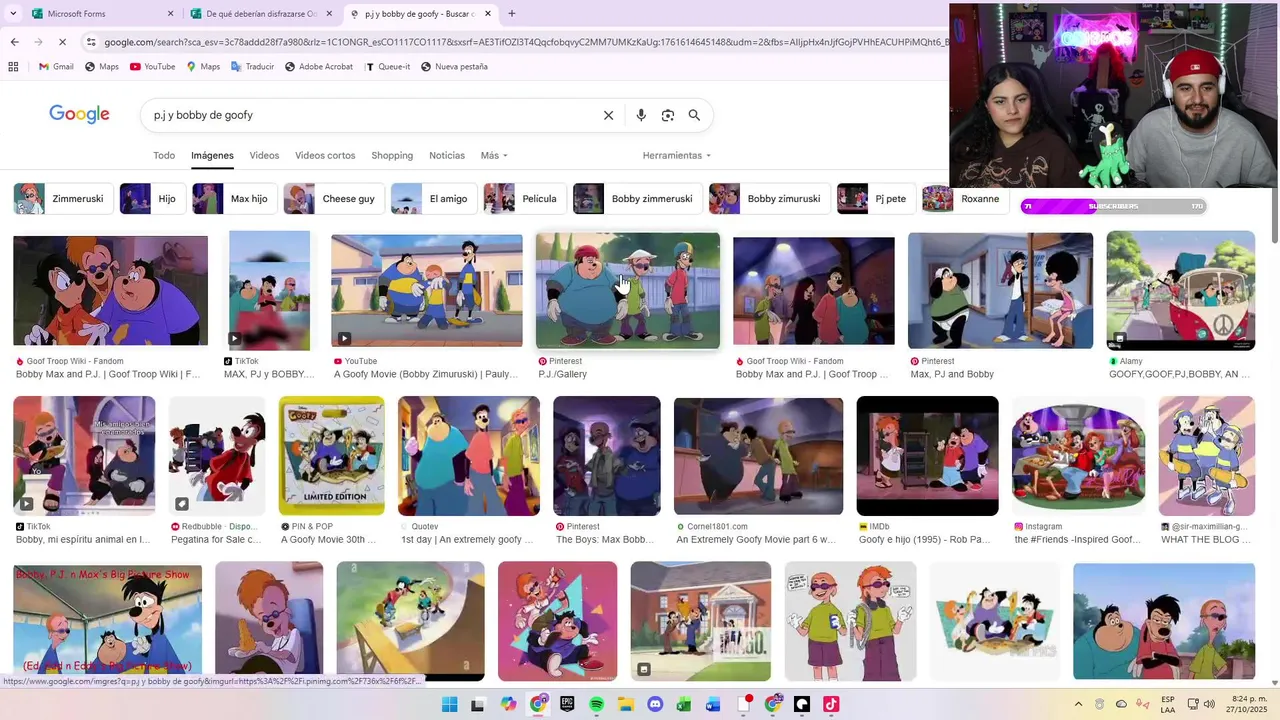Open the 'MAX, PJ y BOBBY' TikTok thumbnail

[x=269, y=290]
